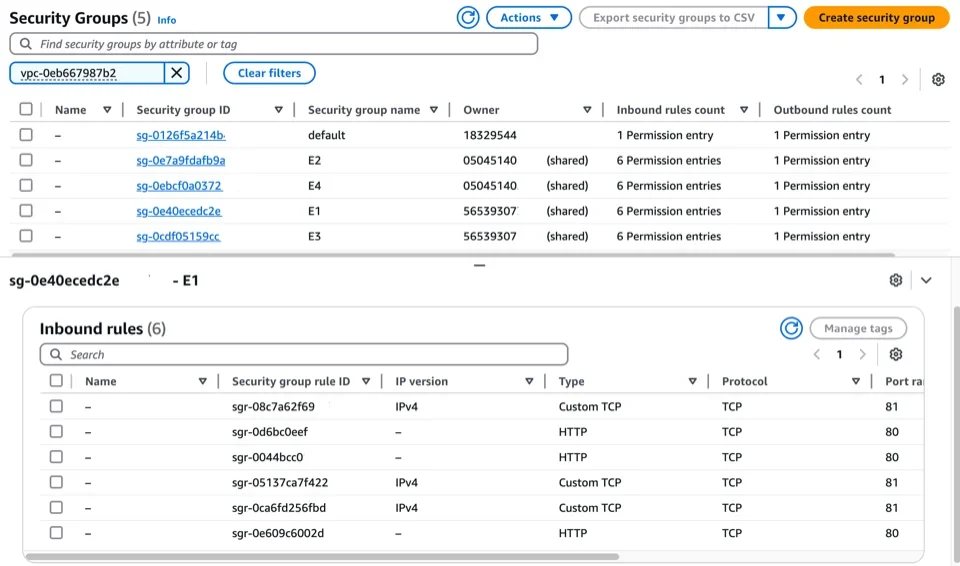Check inbound rule sgr-08c7a62f69 checkbox
This screenshot has width=960, height=566.
pyautogui.click(x=56, y=407)
